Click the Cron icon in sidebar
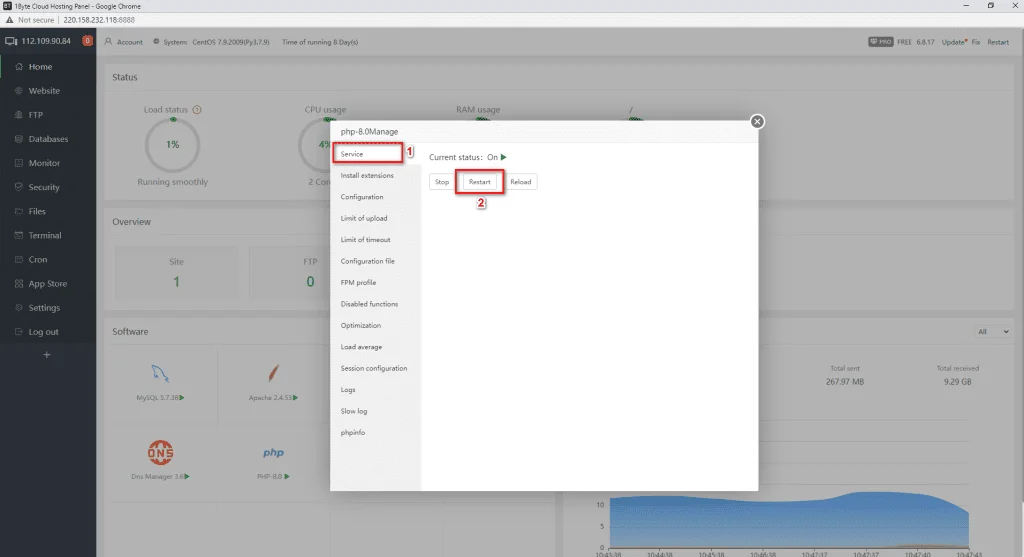Screen dimensions: 1024x557 click(18, 259)
